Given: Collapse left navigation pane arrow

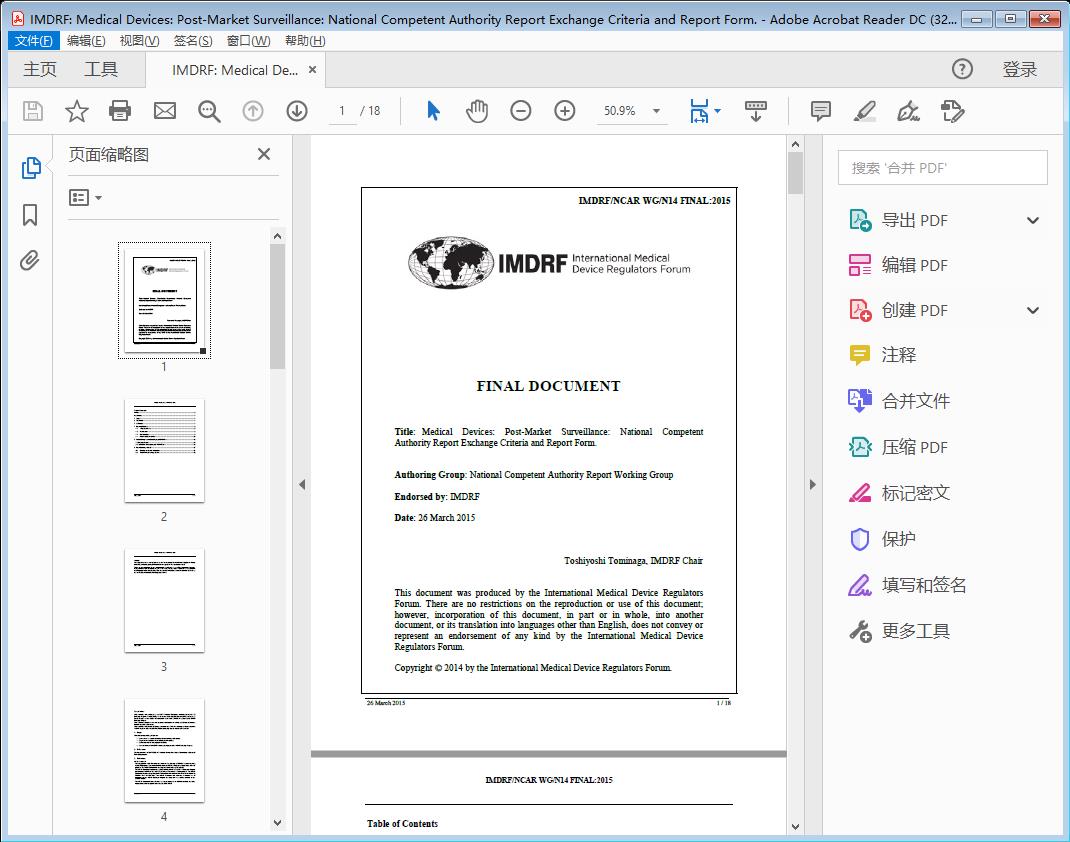Looking at the screenshot, I should [x=302, y=485].
